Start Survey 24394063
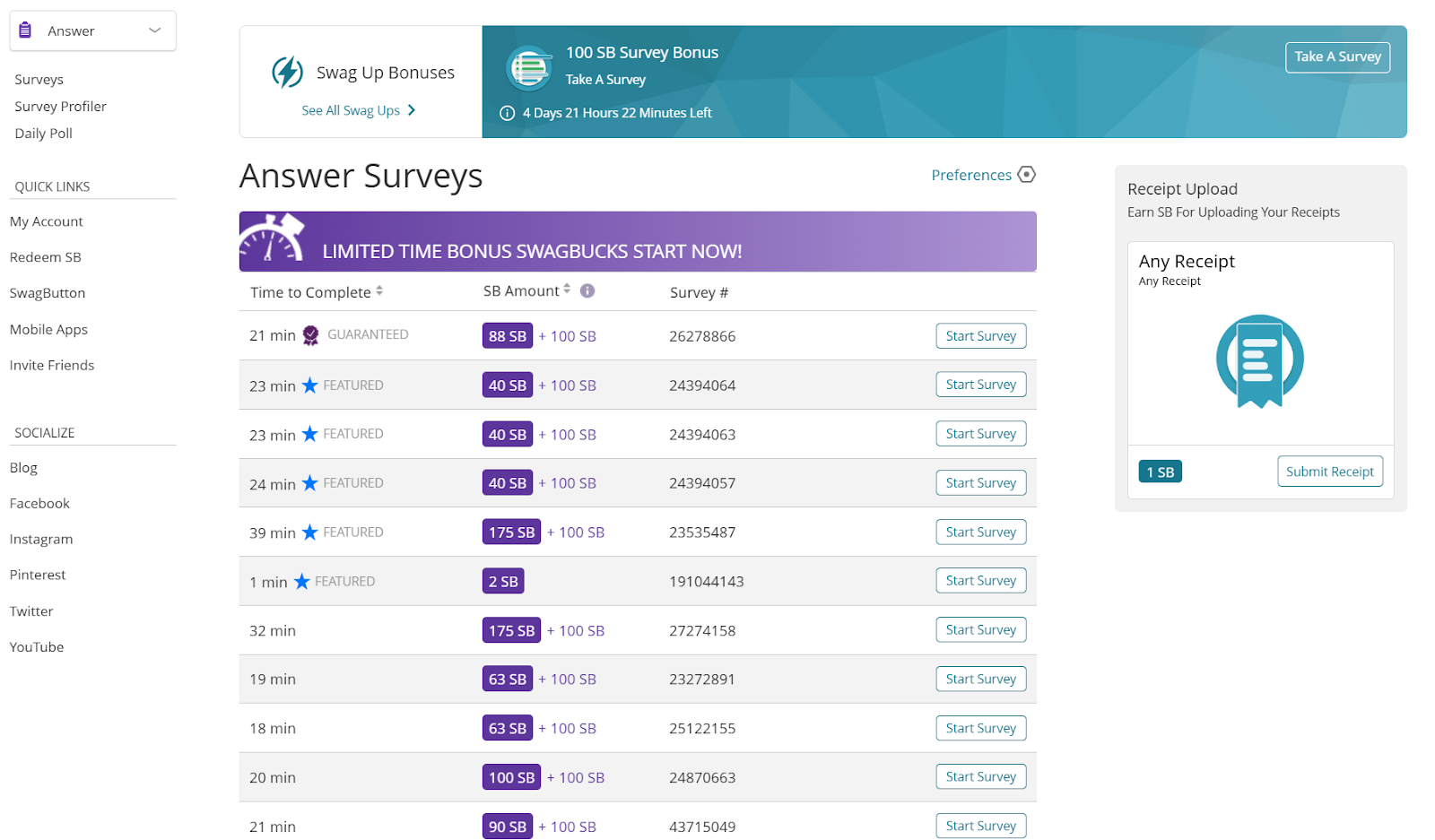Viewport: 1435px width, 840px height. click(x=981, y=434)
